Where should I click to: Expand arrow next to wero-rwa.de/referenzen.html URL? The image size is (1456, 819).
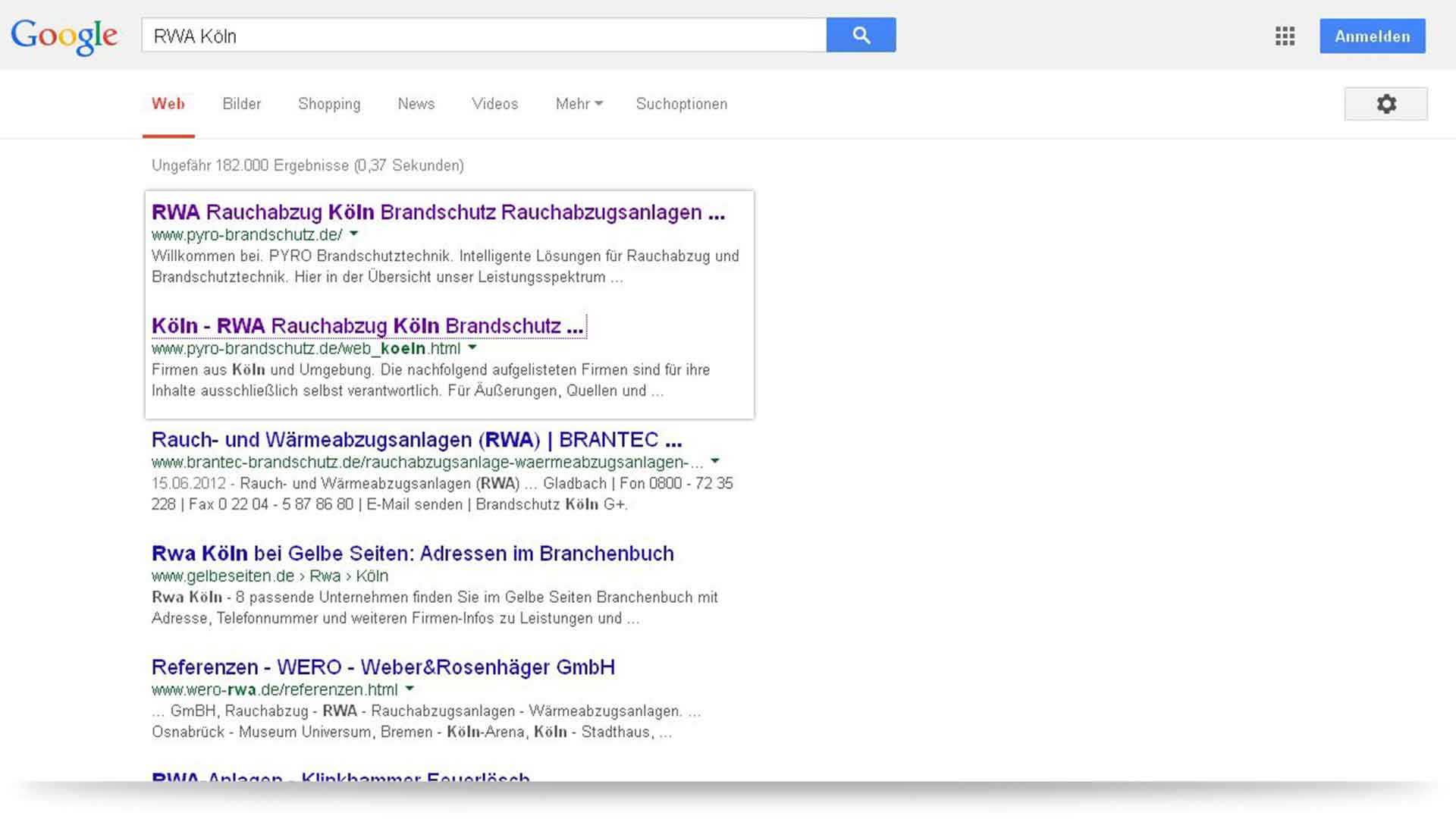(409, 689)
